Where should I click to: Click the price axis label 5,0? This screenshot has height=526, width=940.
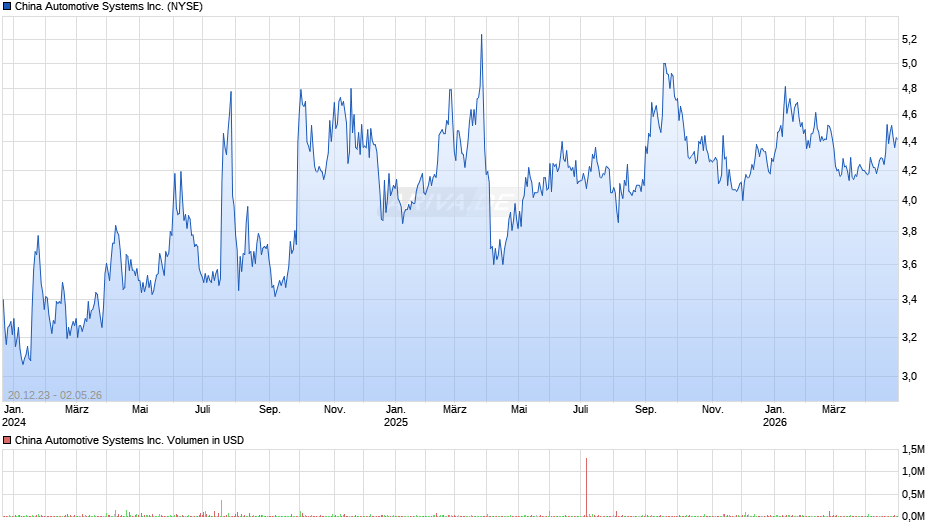tap(909, 64)
